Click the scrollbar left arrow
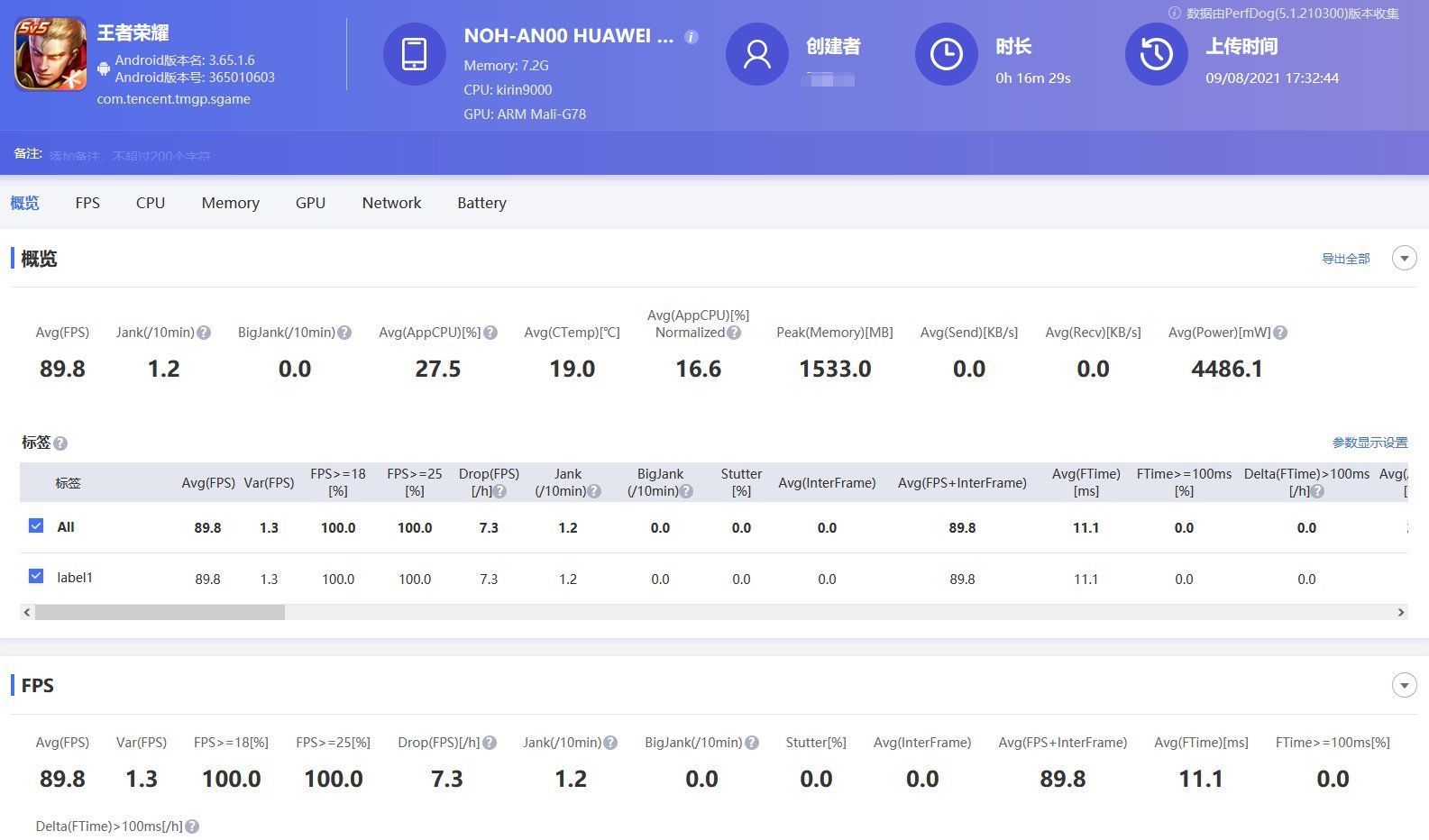The width and height of the screenshot is (1429, 840). (x=27, y=612)
